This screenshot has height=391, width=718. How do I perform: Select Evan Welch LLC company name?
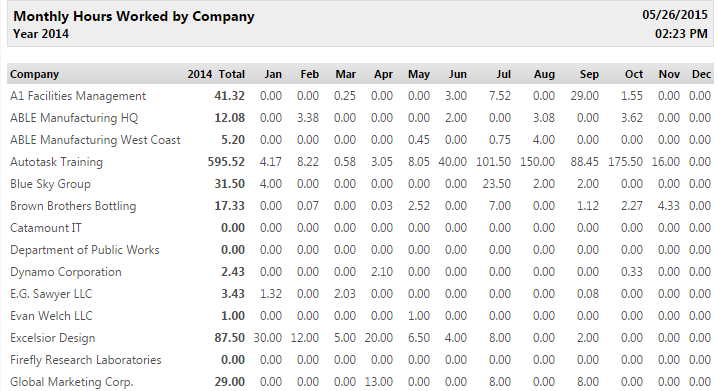tap(51, 316)
